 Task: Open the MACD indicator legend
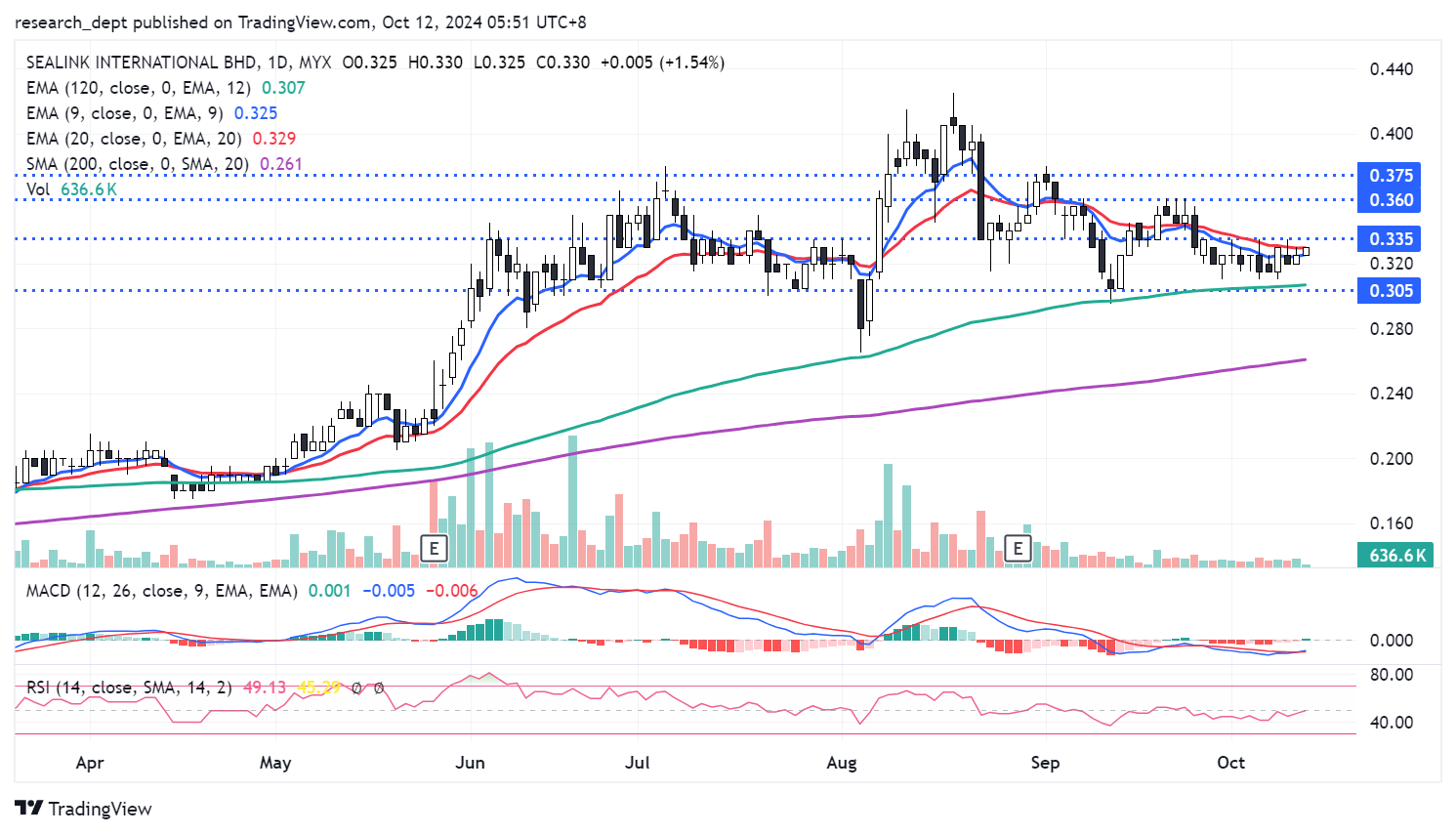pyautogui.click(x=161, y=591)
